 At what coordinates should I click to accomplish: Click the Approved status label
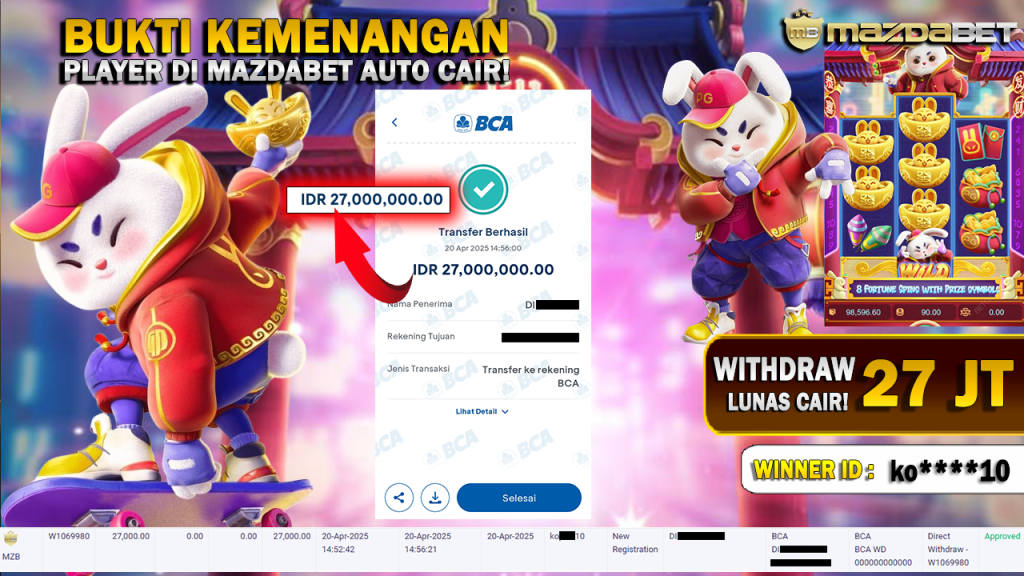click(1002, 536)
